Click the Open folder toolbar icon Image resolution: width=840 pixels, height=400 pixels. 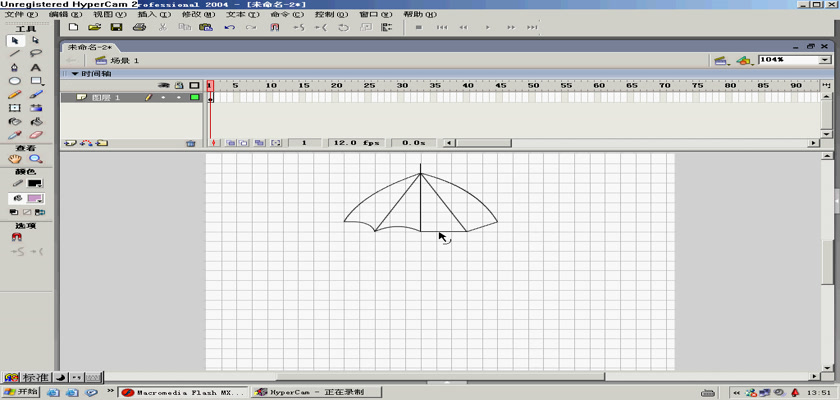tap(94, 27)
